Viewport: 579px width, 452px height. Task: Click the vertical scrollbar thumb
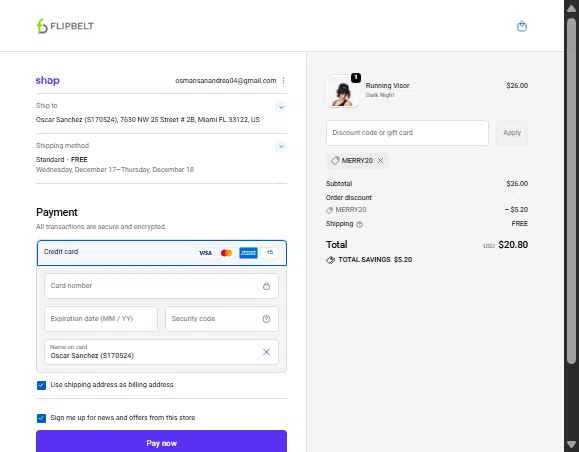click(x=571, y=190)
